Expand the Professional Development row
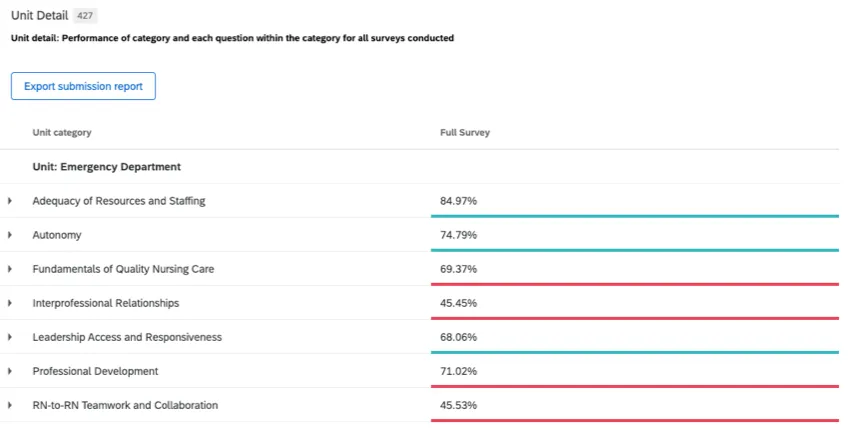The width and height of the screenshot is (850, 433). point(10,371)
